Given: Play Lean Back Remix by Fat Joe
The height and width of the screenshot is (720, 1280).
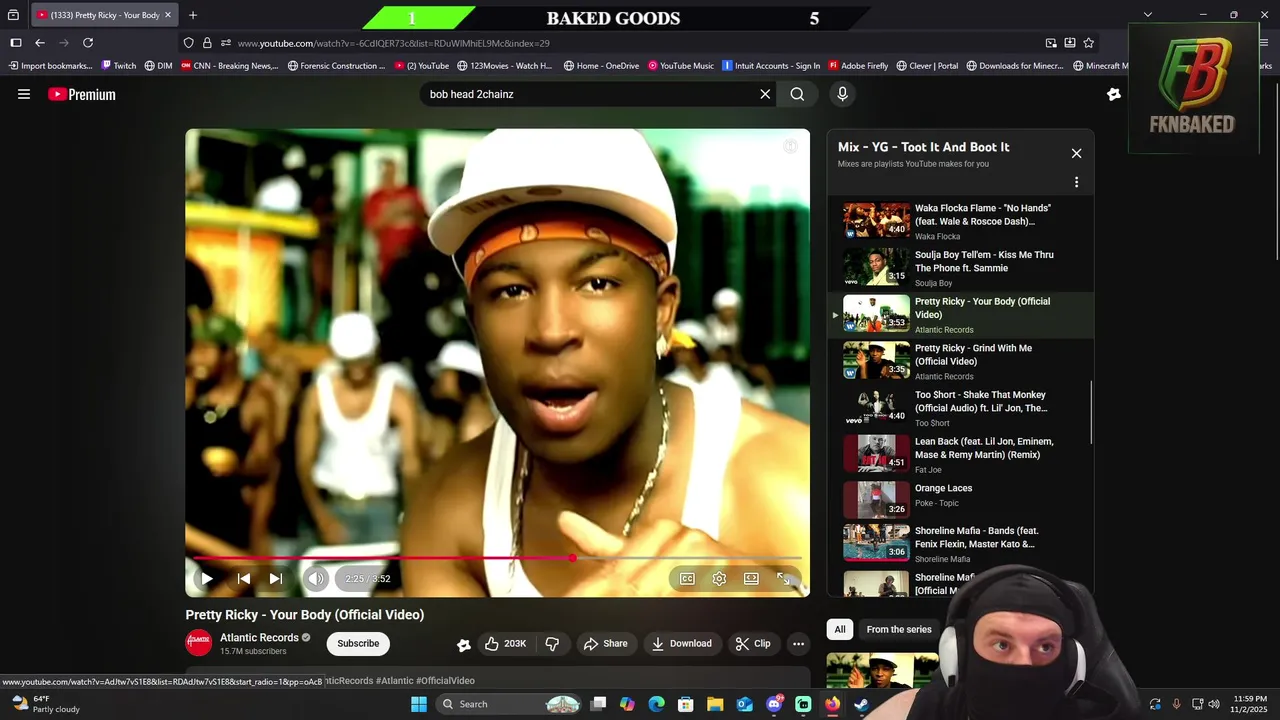Looking at the screenshot, I should [960, 455].
